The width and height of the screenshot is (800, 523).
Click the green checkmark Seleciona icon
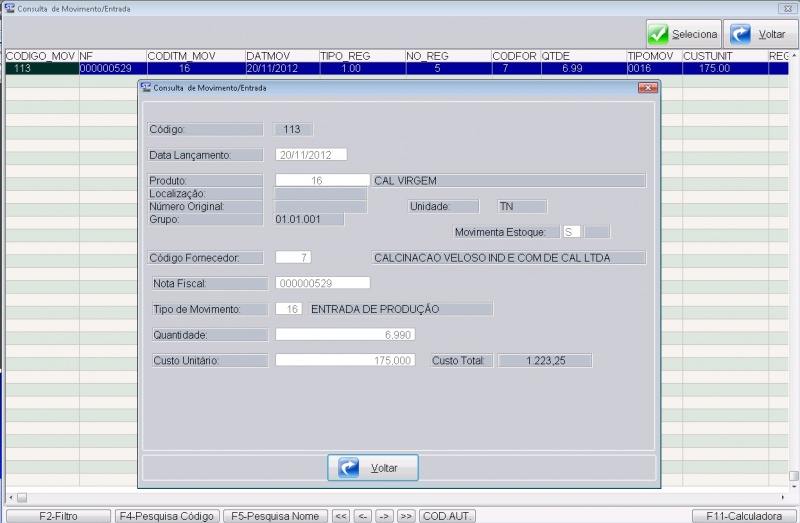point(657,34)
